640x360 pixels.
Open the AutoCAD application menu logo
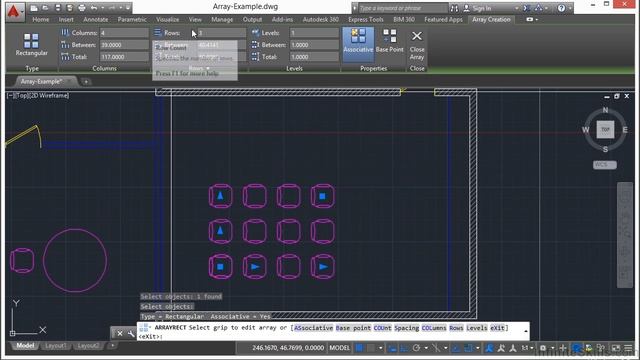pos(13,11)
